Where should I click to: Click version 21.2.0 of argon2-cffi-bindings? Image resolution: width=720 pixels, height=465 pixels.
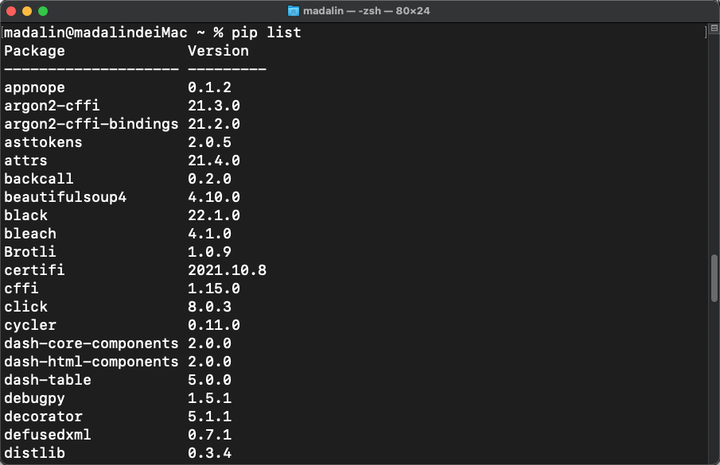point(214,124)
